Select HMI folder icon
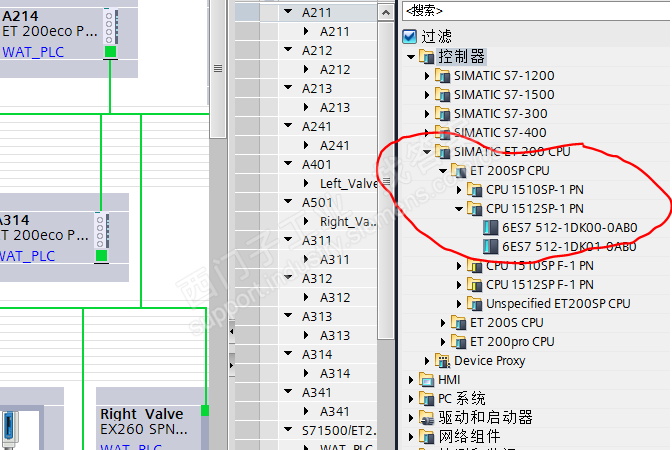The image size is (672, 450). [426, 379]
